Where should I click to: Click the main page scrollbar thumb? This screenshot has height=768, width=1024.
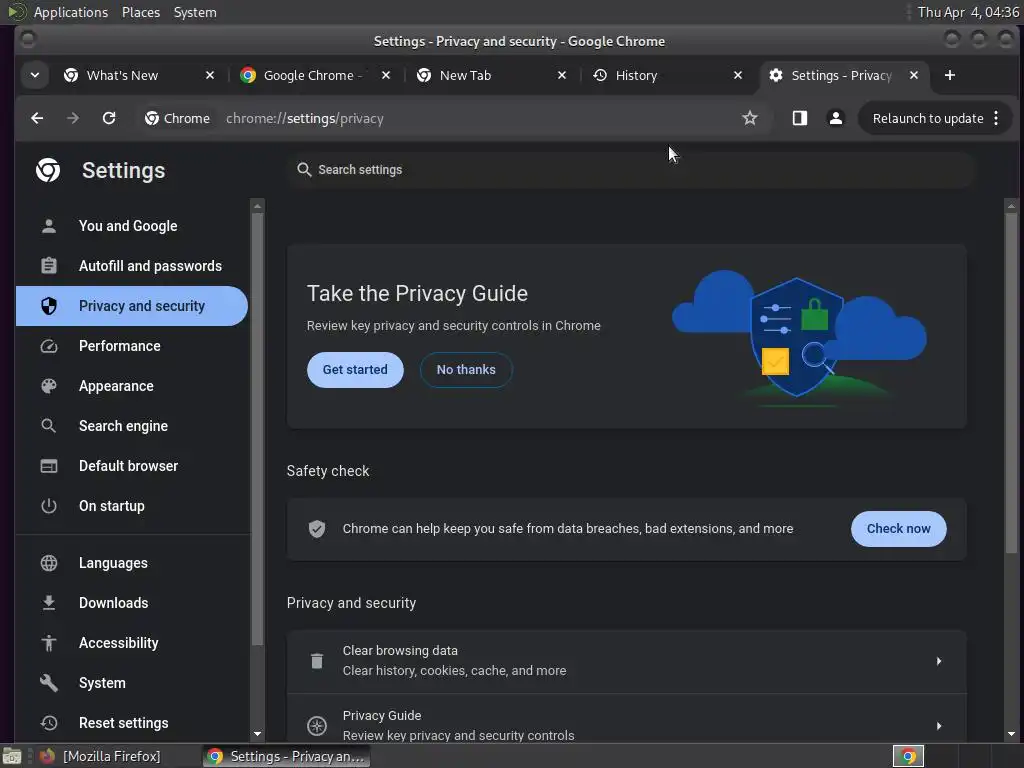[1011, 382]
